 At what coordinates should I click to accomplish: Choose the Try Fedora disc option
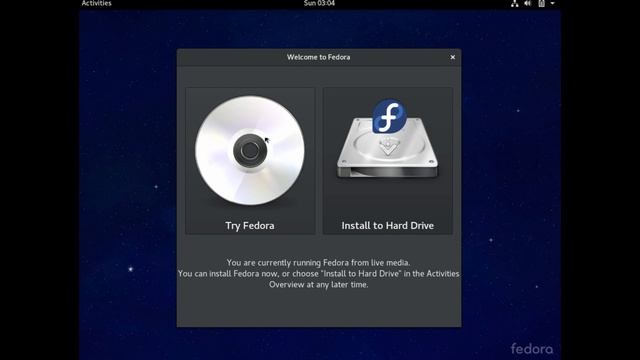250,161
